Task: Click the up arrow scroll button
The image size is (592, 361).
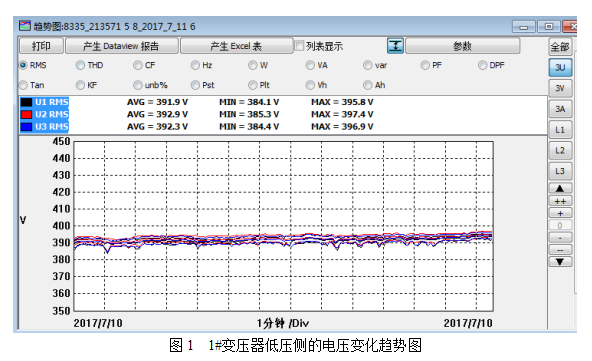Action: (560, 188)
